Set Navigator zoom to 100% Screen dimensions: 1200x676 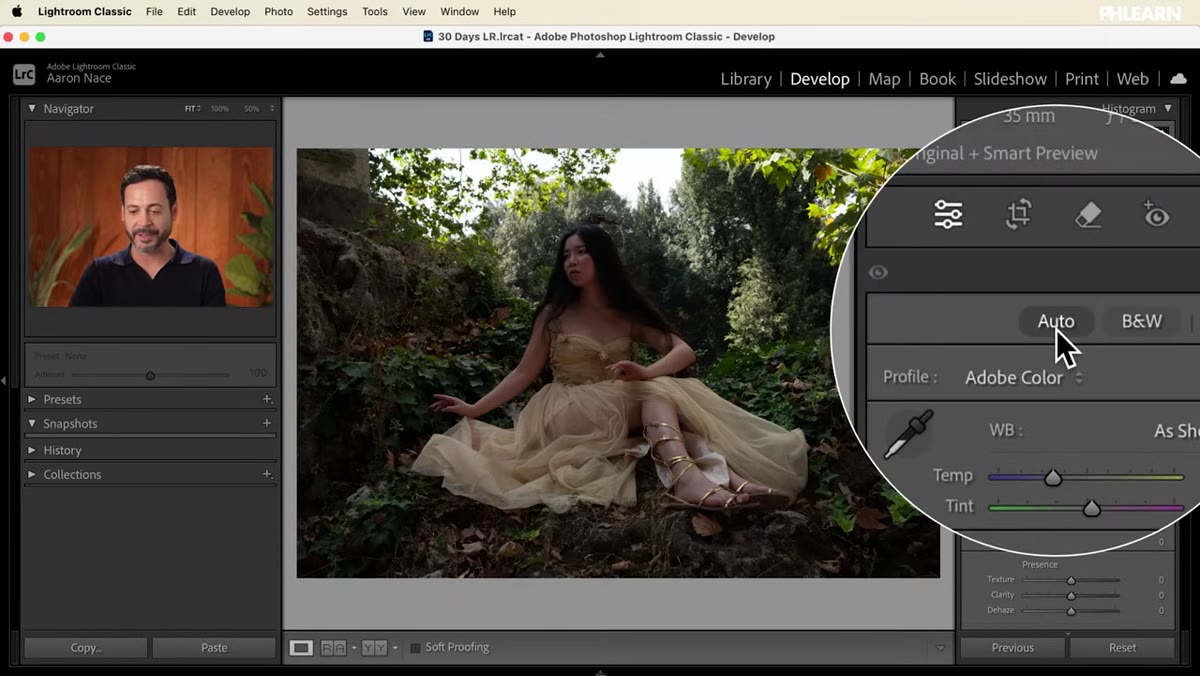click(220, 108)
